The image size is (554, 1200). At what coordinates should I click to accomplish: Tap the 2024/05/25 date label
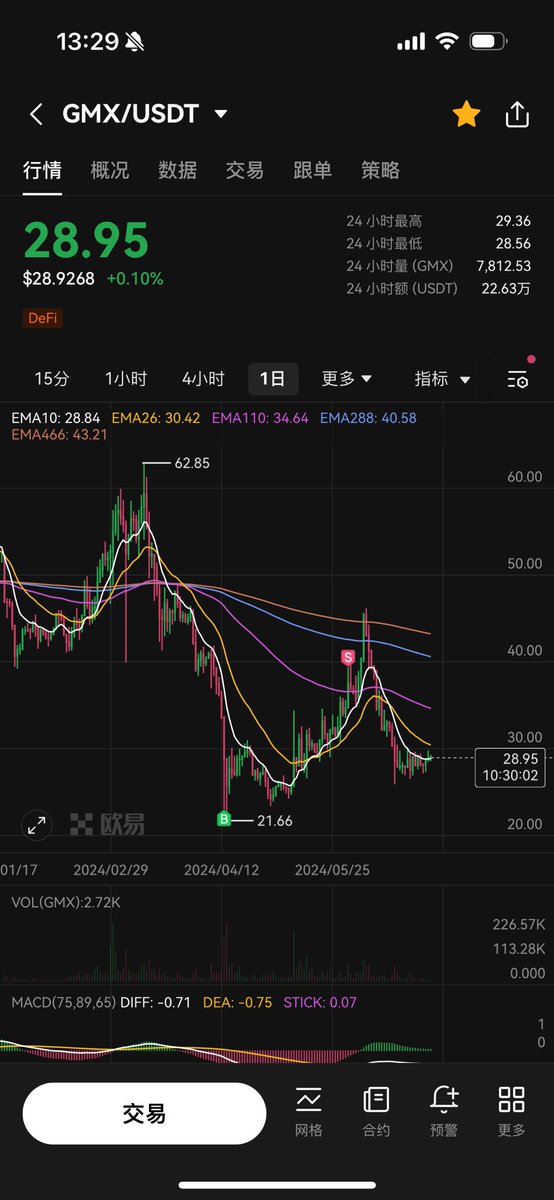tap(332, 870)
